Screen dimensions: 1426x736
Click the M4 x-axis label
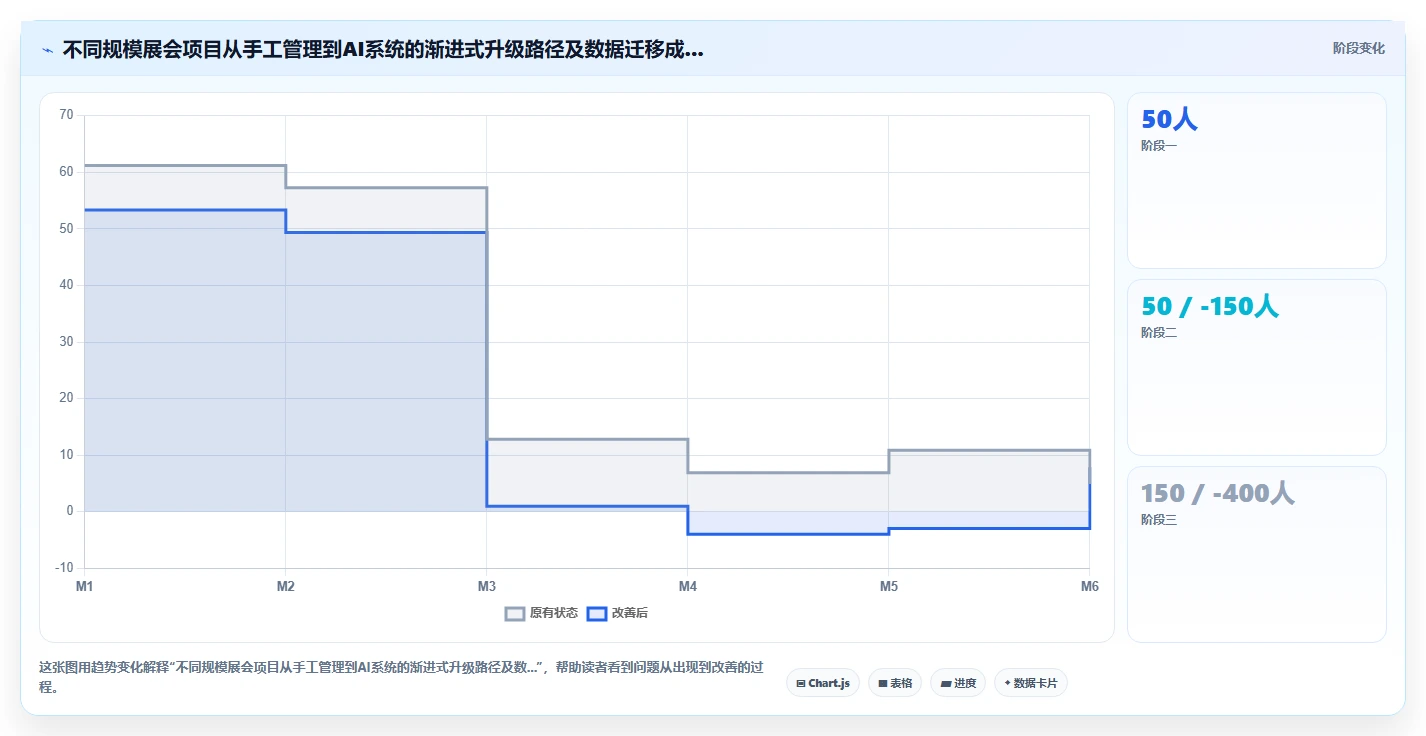click(688, 587)
